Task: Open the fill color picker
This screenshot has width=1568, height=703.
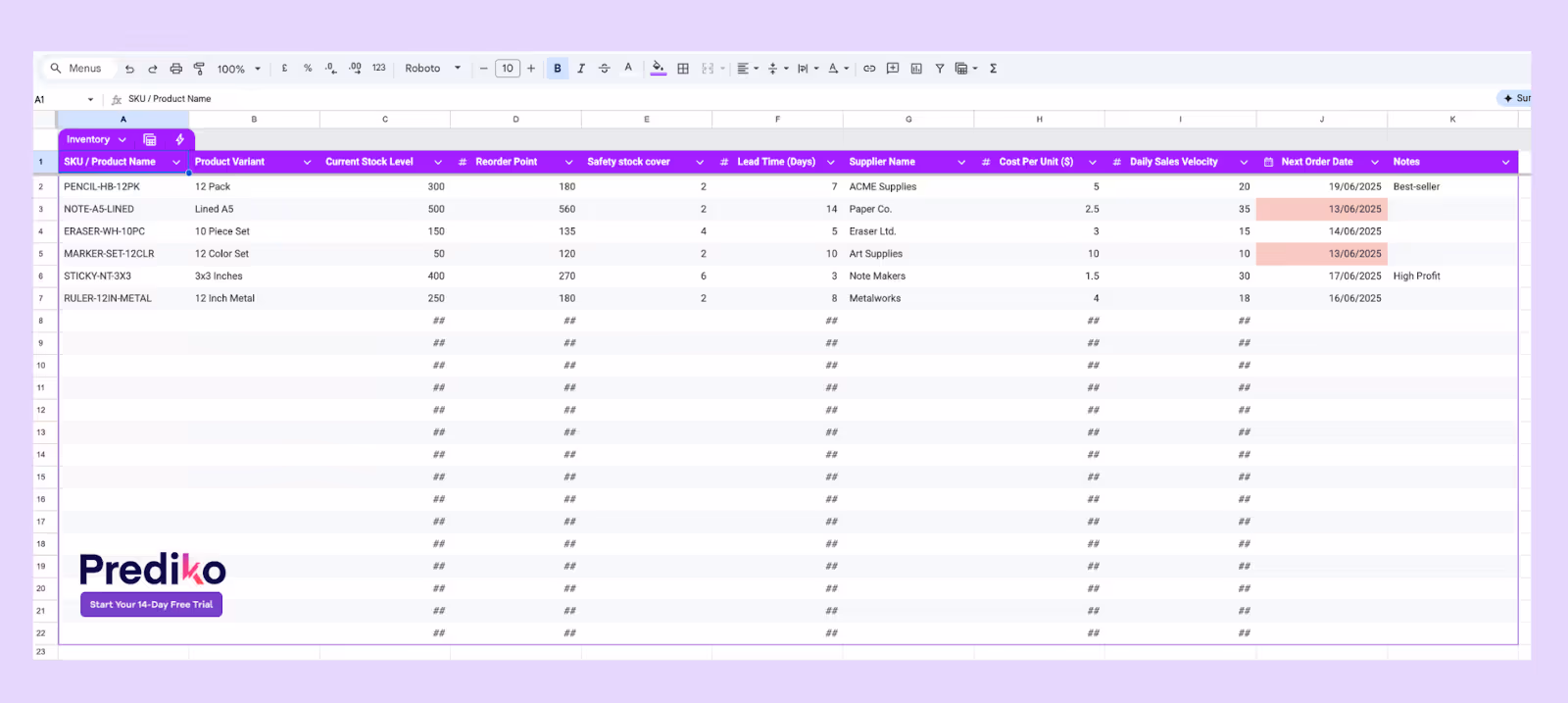Action: point(659,69)
